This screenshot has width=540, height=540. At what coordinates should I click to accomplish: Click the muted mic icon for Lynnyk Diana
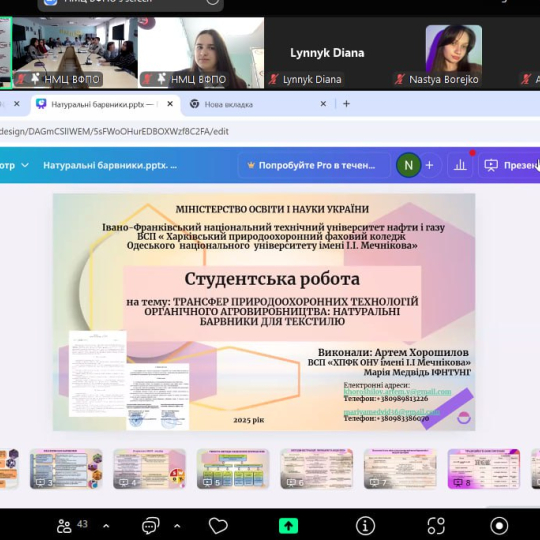pyautogui.click(x=274, y=80)
